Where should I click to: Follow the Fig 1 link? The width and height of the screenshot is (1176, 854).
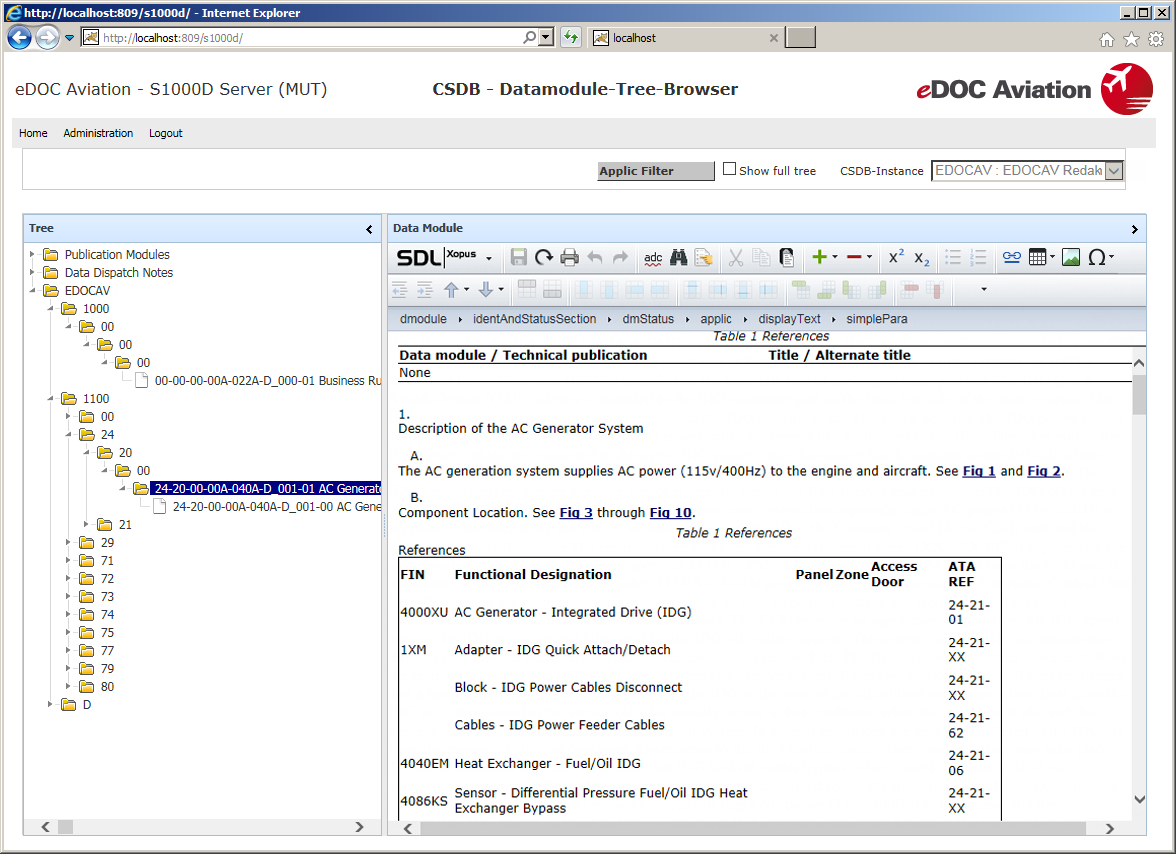pos(979,471)
